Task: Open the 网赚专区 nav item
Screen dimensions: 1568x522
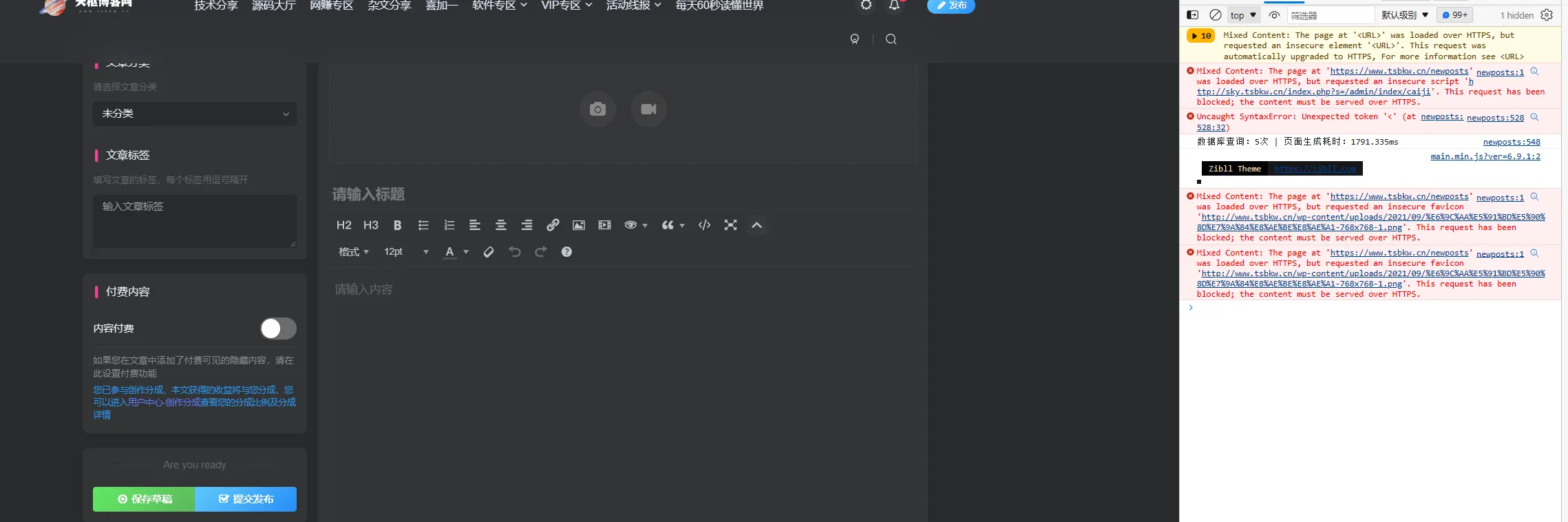Action: (x=332, y=6)
